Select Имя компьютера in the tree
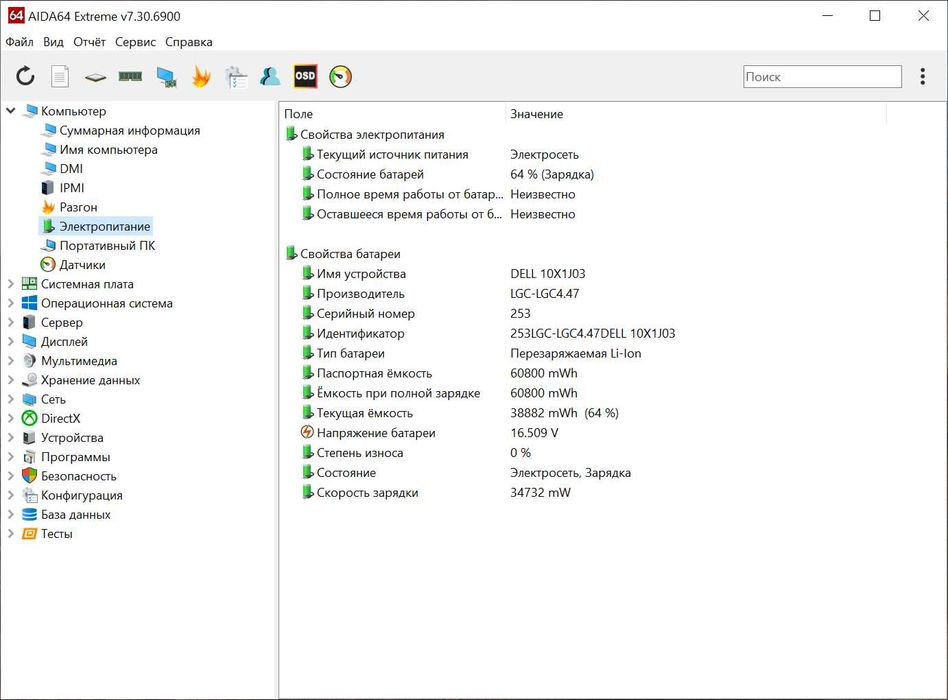 [x=108, y=150]
